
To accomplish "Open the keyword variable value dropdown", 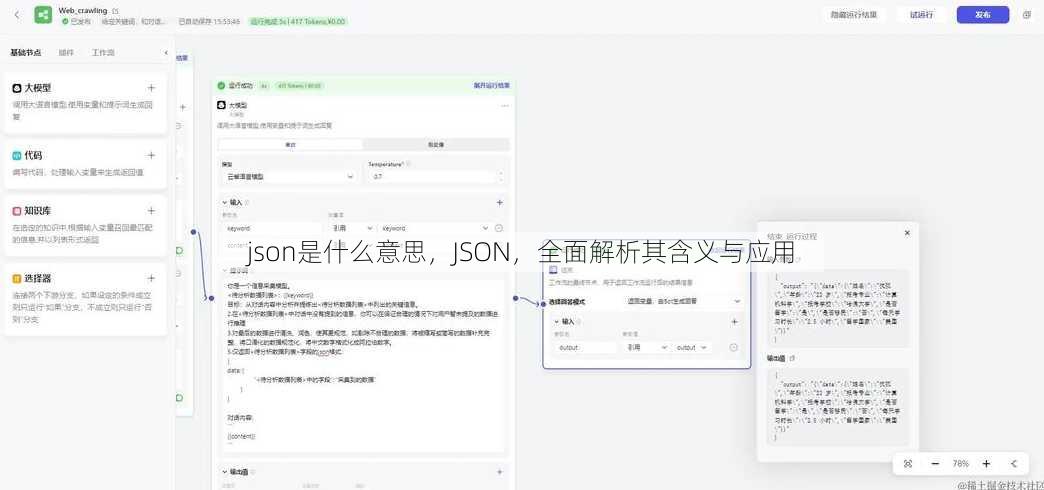I will click(x=433, y=228).
